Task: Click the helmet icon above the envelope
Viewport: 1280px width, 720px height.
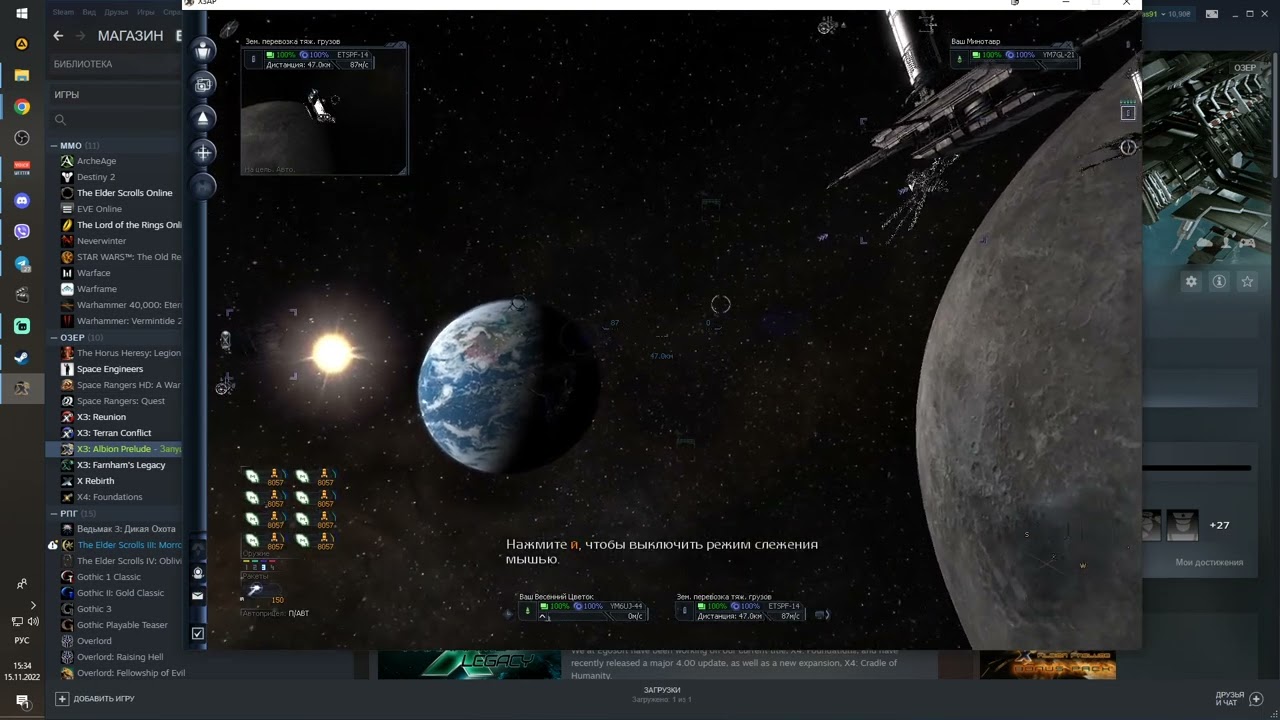Action: coord(198,573)
